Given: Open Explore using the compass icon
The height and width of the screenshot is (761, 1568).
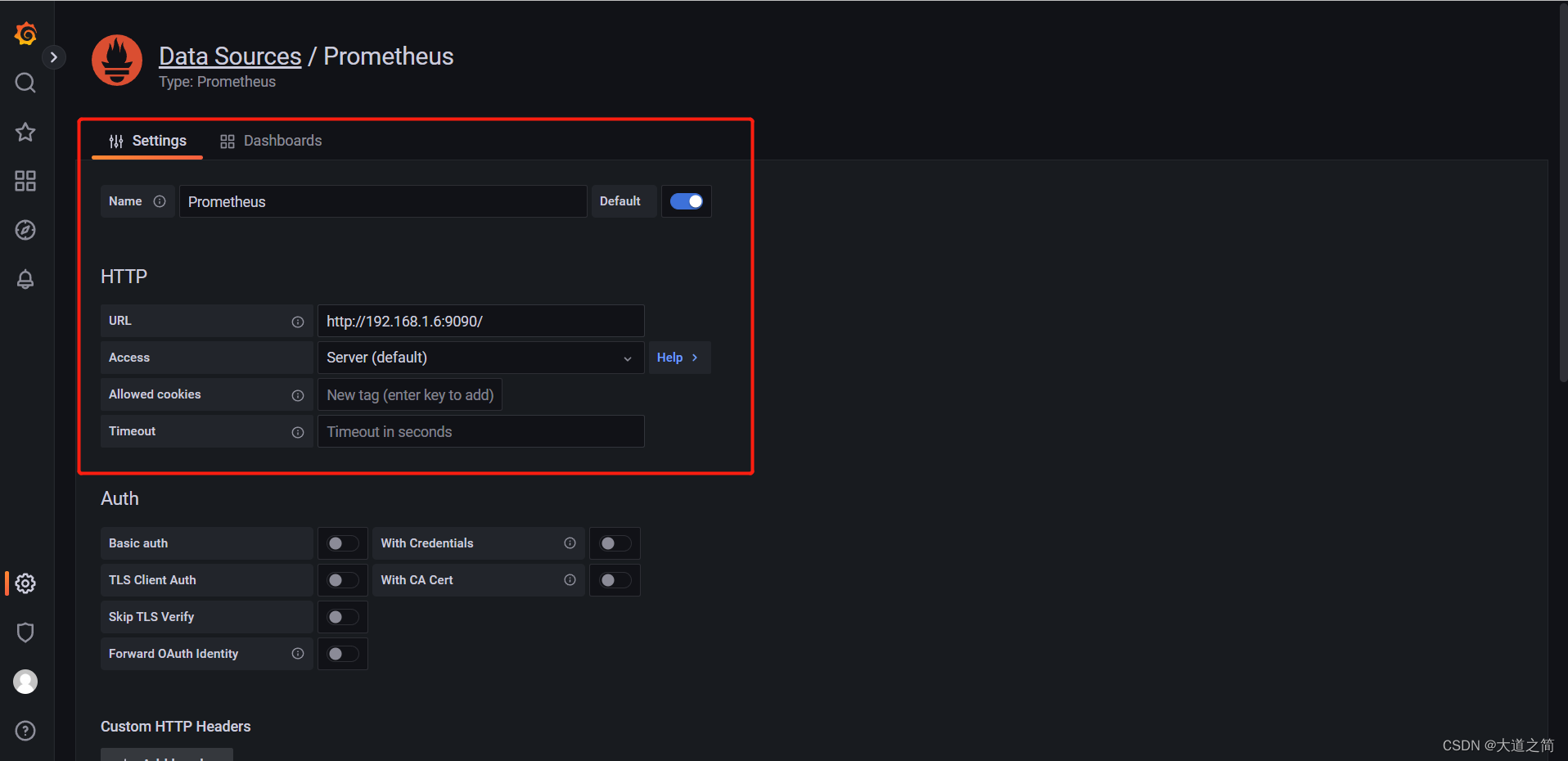Looking at the screenshot, I should point(25,230).
